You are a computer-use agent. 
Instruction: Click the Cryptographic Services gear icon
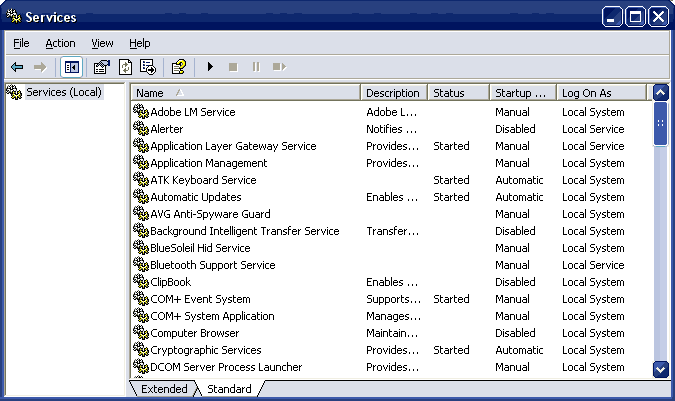(141, 349)
